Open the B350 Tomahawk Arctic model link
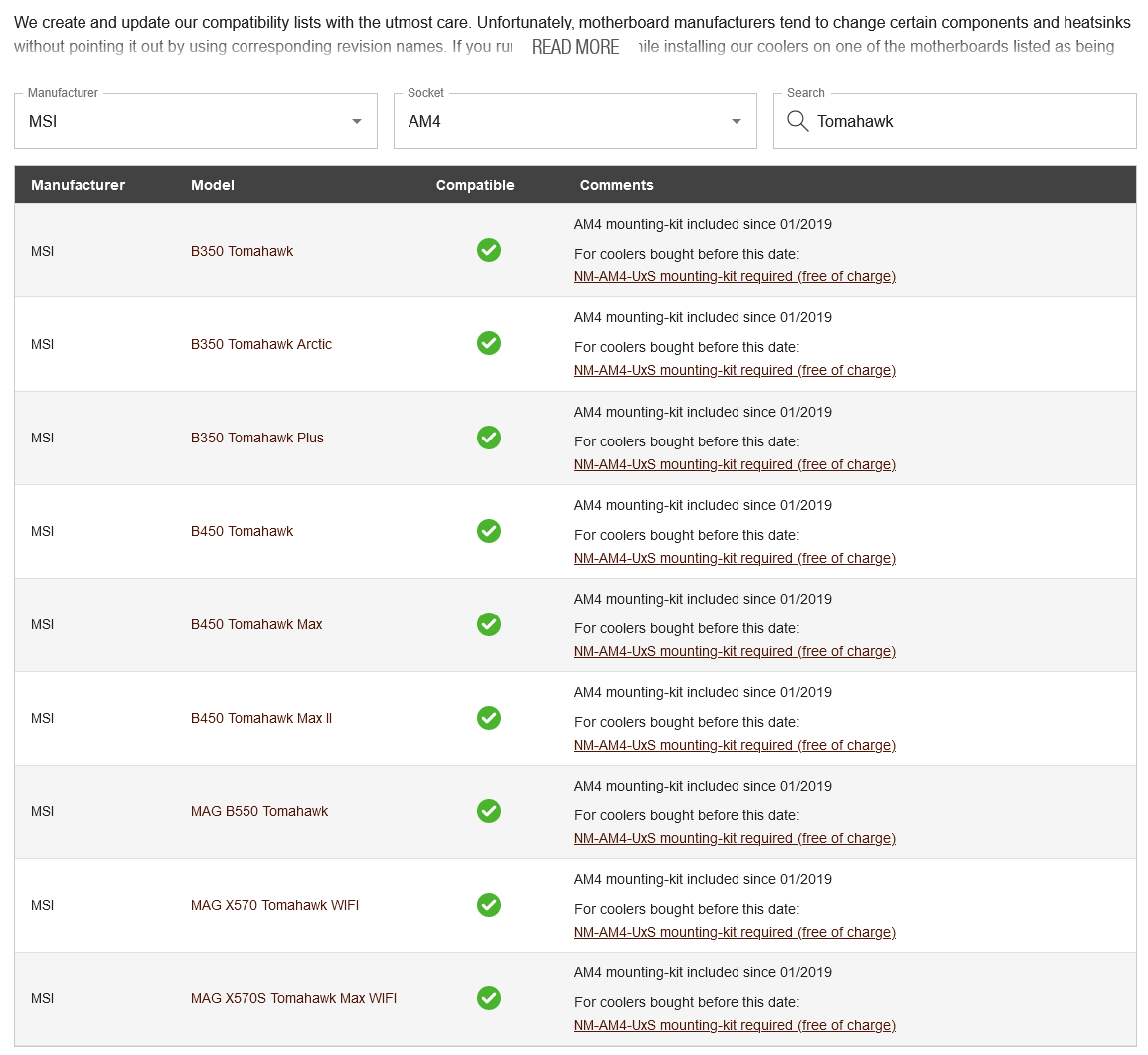1148x1055 pixels. point(261,344)
